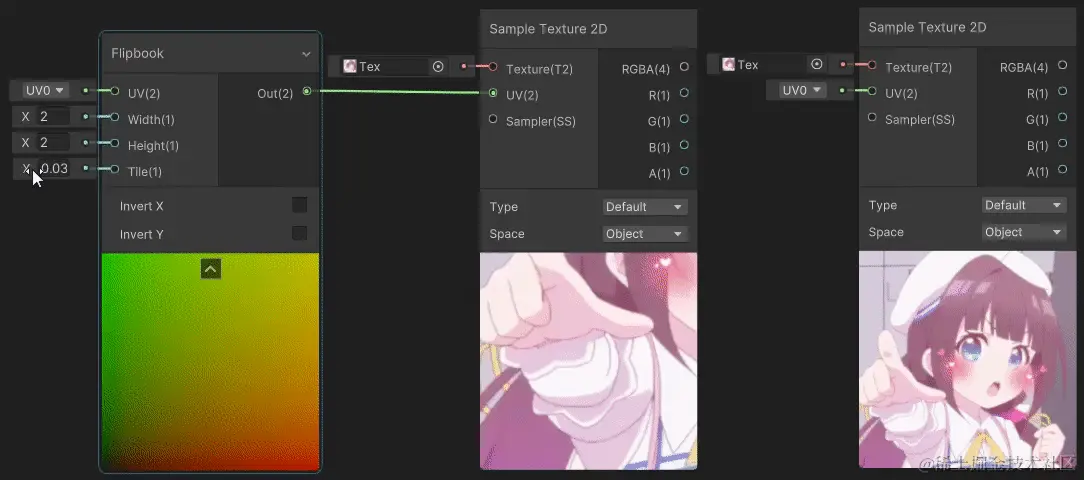Click the Flipbook Tile(1) input port
This screenshot has width=1084, height=480.
click(x=115, y=169)
